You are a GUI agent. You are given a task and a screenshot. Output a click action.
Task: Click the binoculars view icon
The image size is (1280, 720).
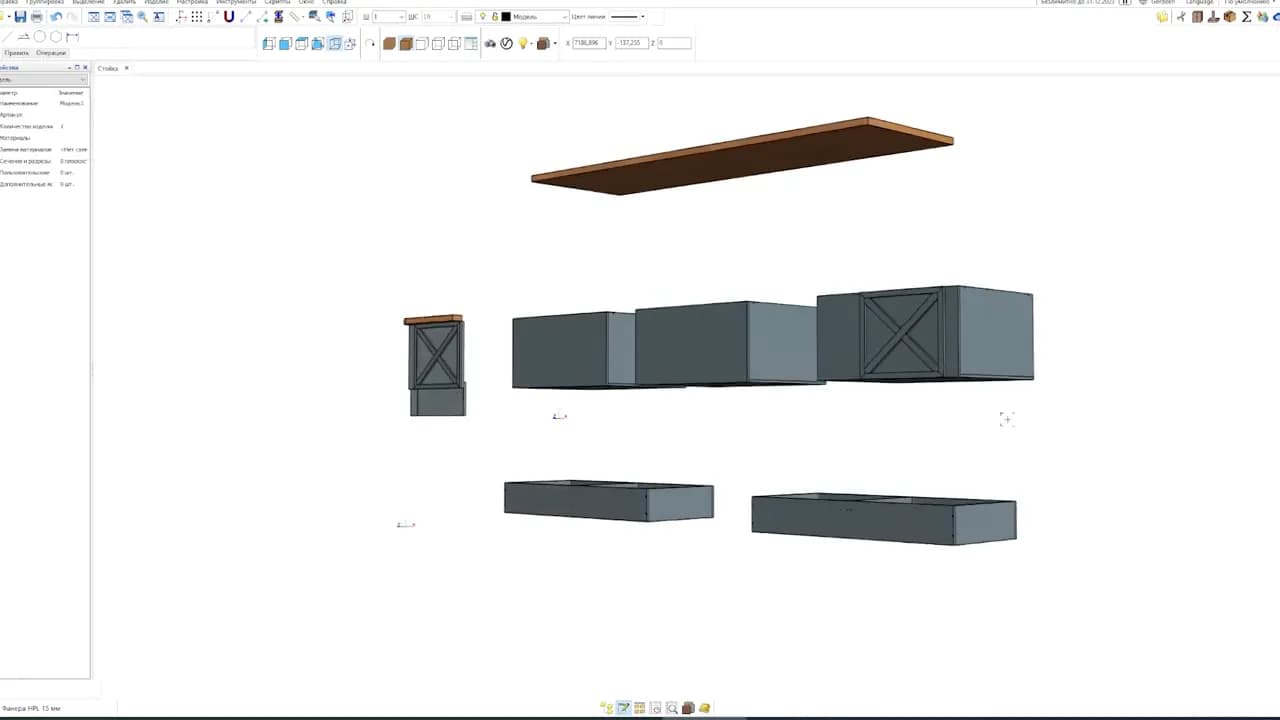[490, 44]
